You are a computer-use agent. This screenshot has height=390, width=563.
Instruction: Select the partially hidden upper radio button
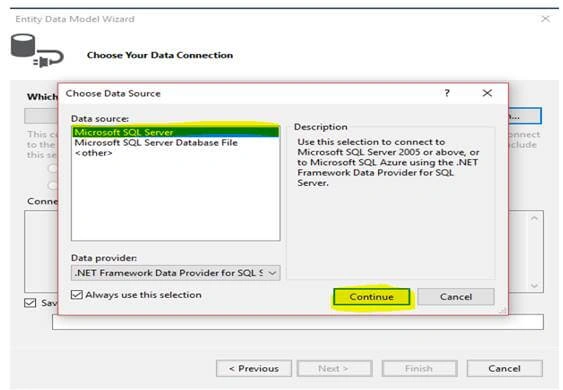[53, 168]
